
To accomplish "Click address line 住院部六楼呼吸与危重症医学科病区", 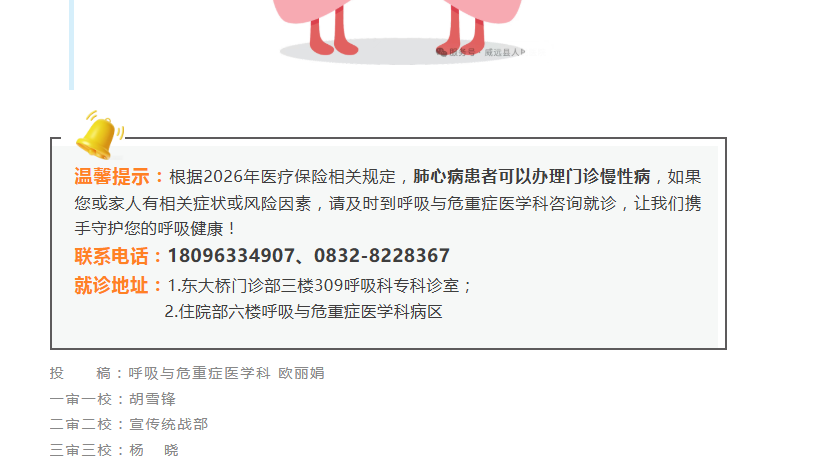I will [x=303, y=311].
